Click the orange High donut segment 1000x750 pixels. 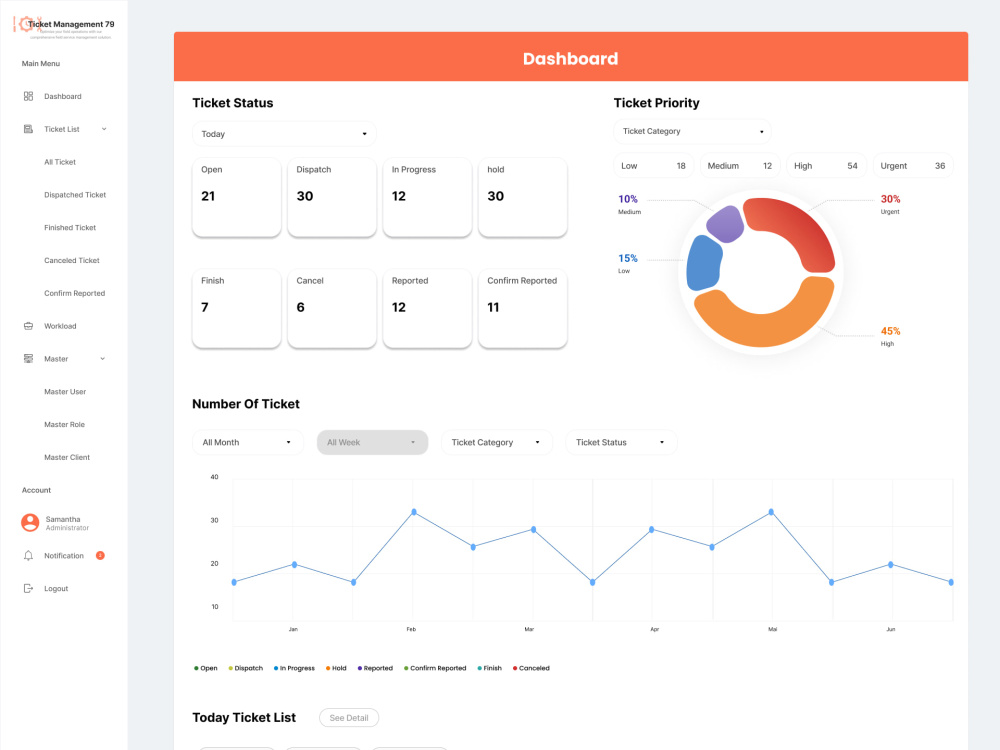click(x=762, y=328)
